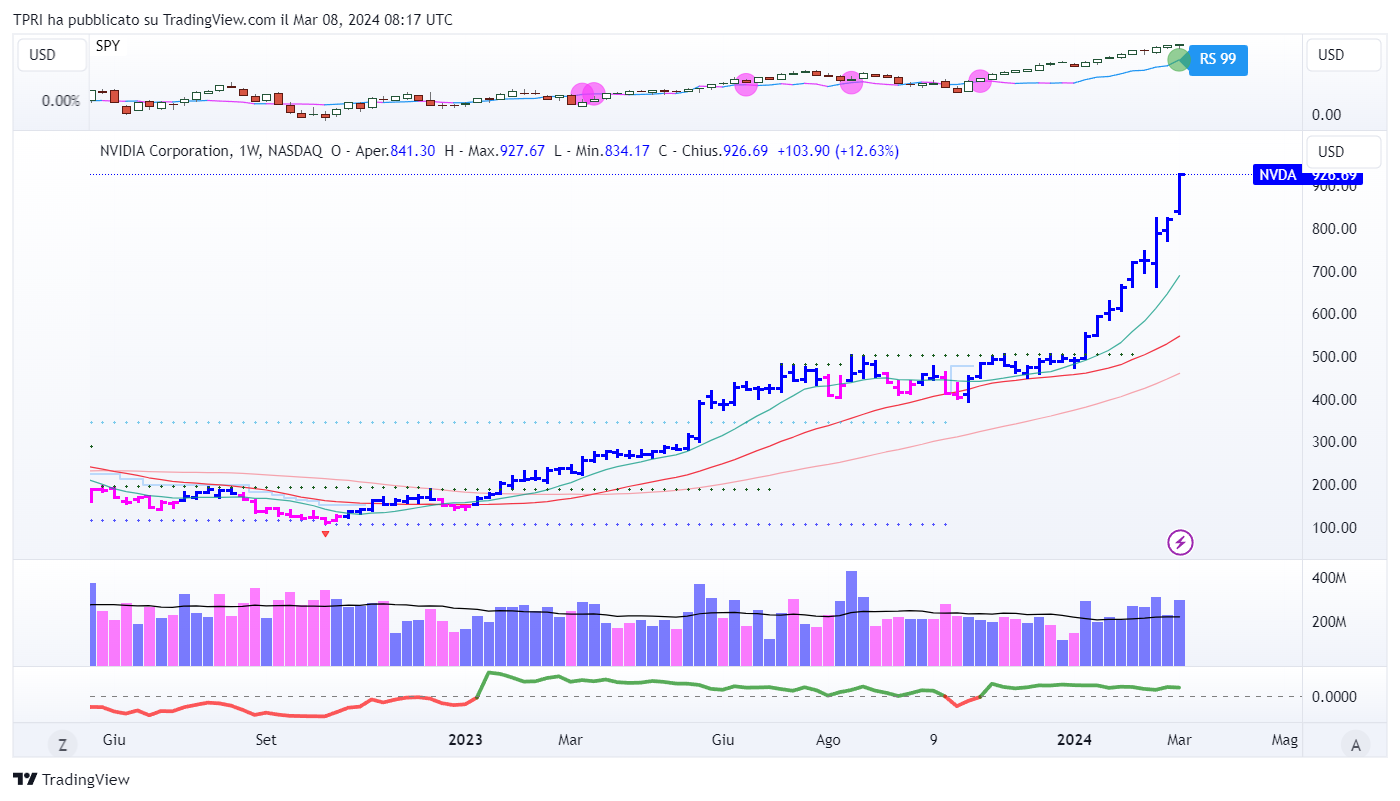Screen dimensions: 1400x801
Task: Click the A auto-scale button
Action: (x=1356, y=743)
